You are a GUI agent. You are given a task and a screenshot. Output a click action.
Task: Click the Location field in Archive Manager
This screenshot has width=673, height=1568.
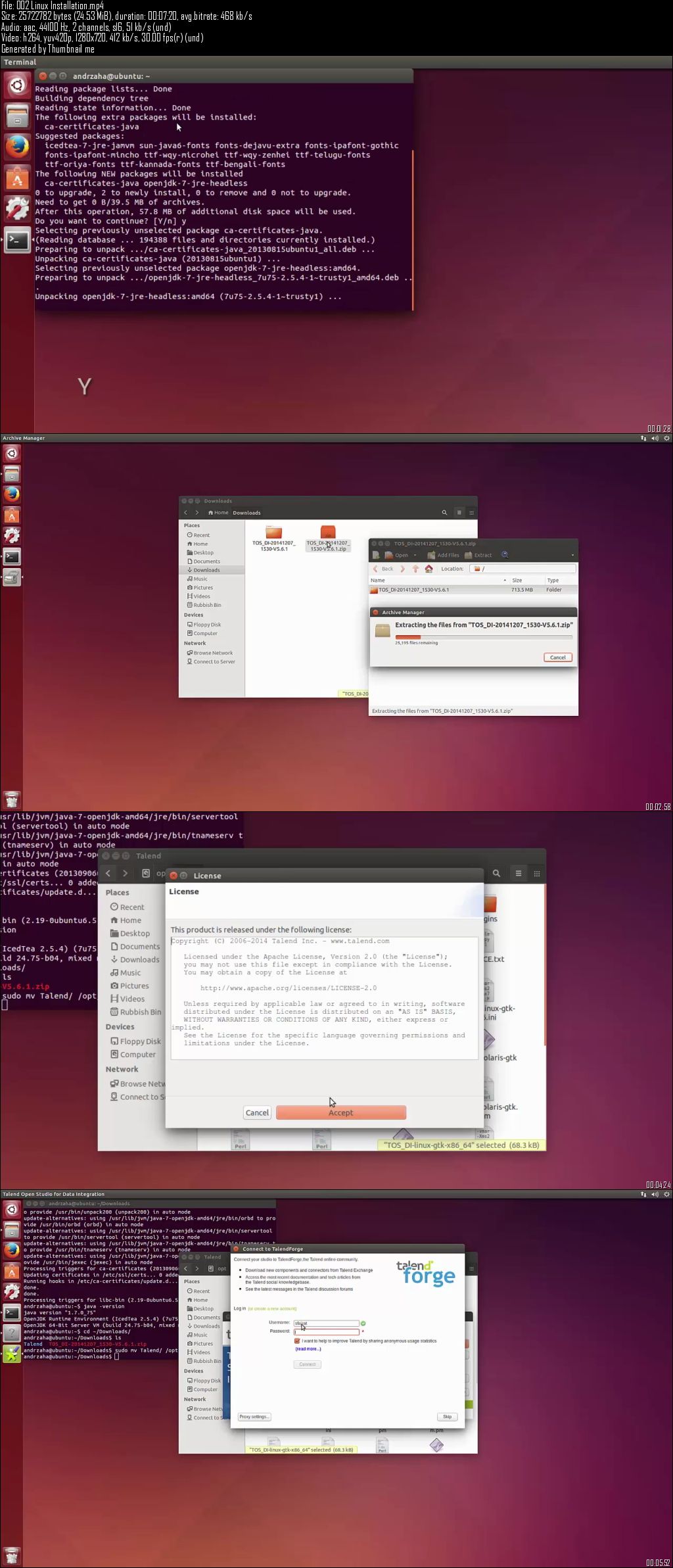coord(522,569)
